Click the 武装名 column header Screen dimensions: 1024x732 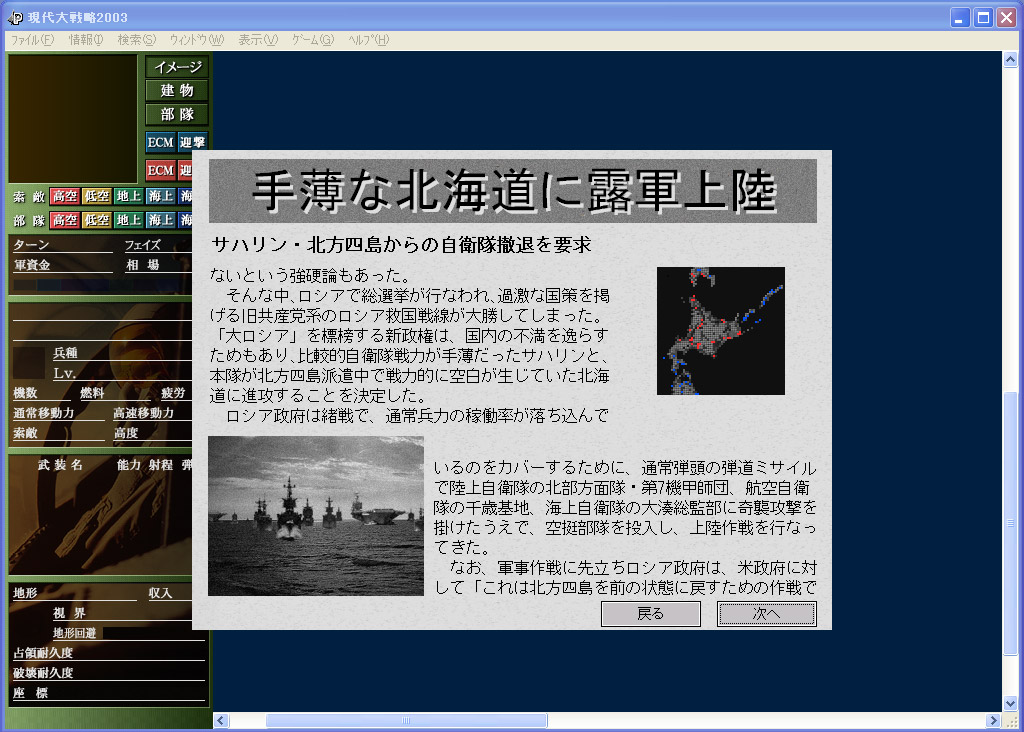[60, 465]
